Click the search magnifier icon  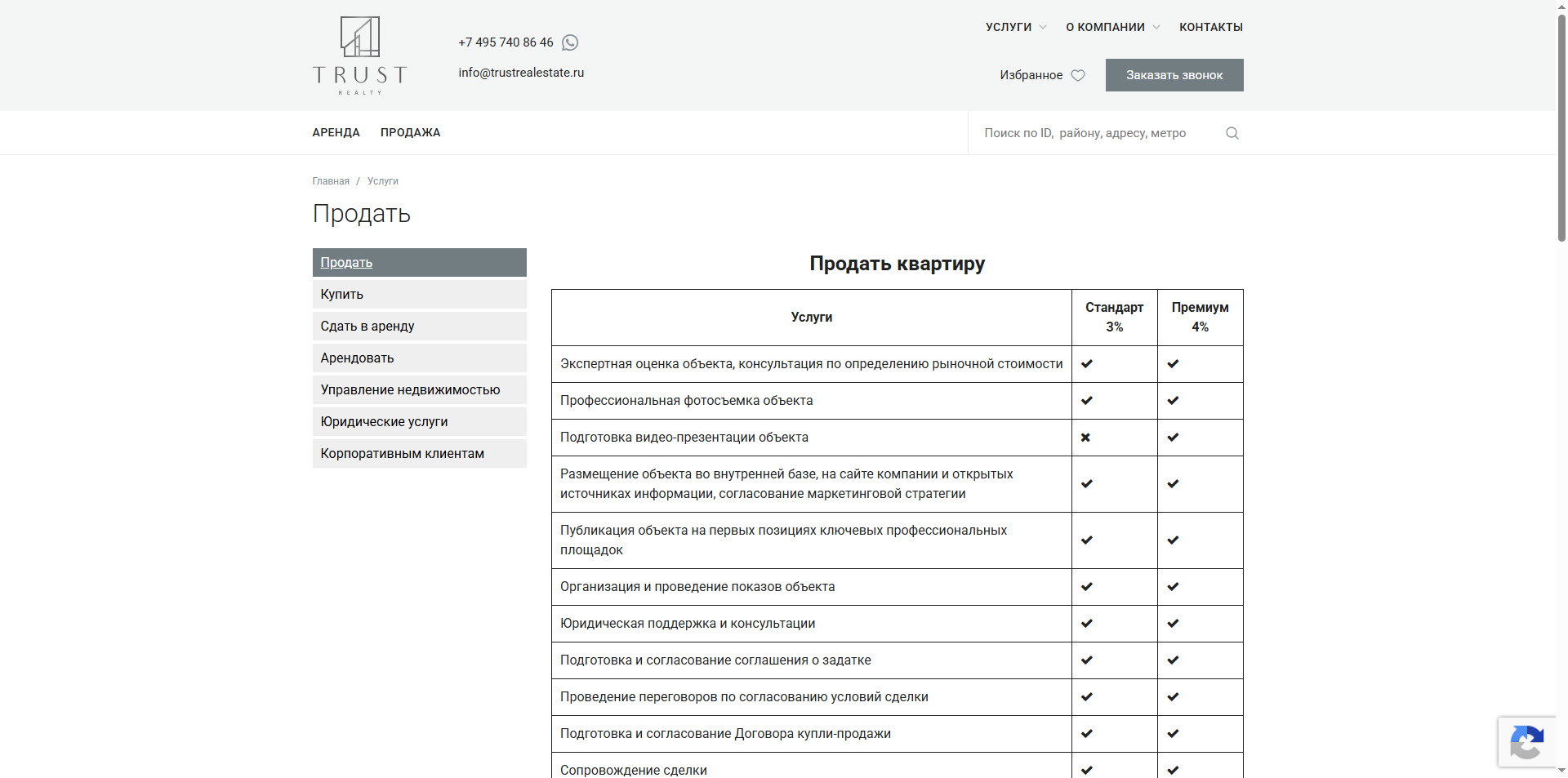coord(1232,133)
